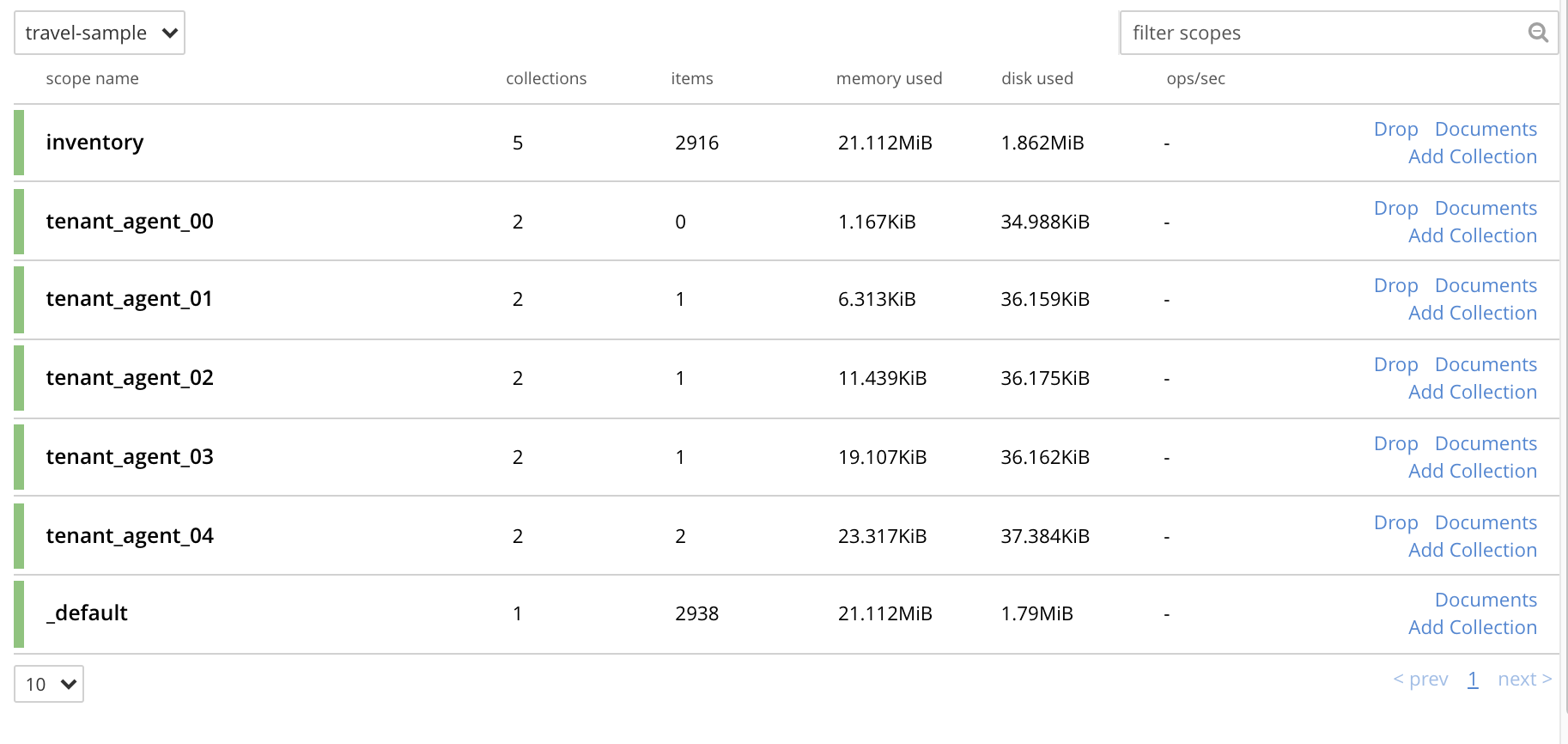This screenshot has height=744, width=1568.
Task: Add Collection to the _default scope
Action: click(x=1472, y=627)
